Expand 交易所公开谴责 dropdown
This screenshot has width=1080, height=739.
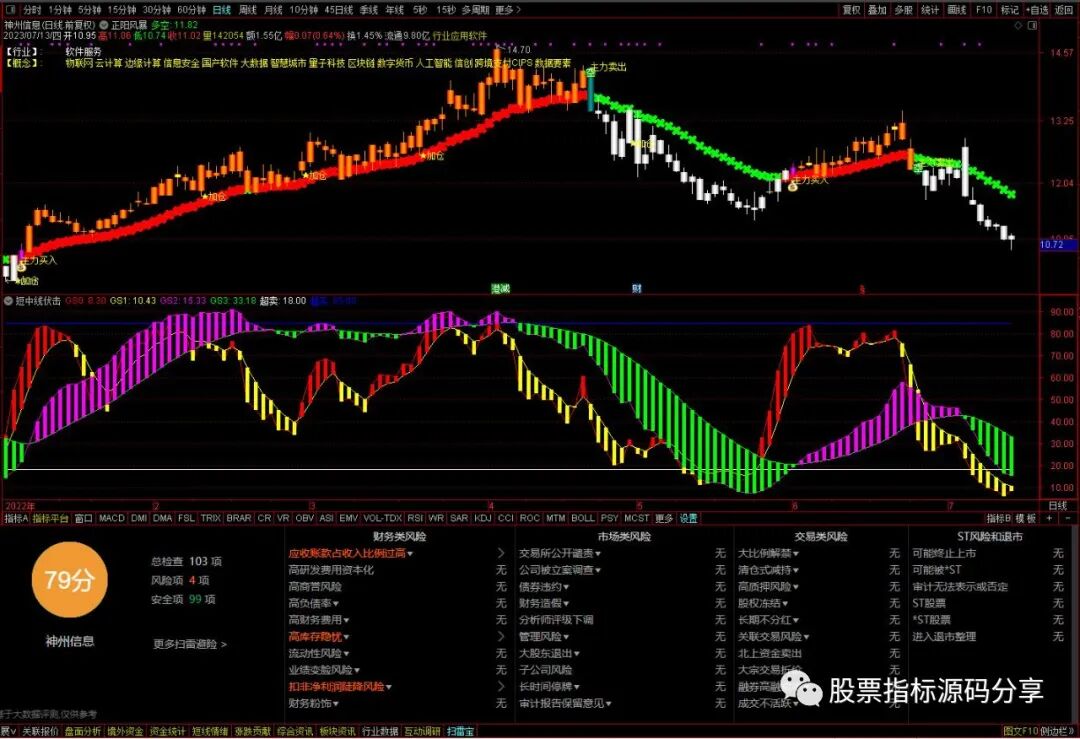(598, 554)
